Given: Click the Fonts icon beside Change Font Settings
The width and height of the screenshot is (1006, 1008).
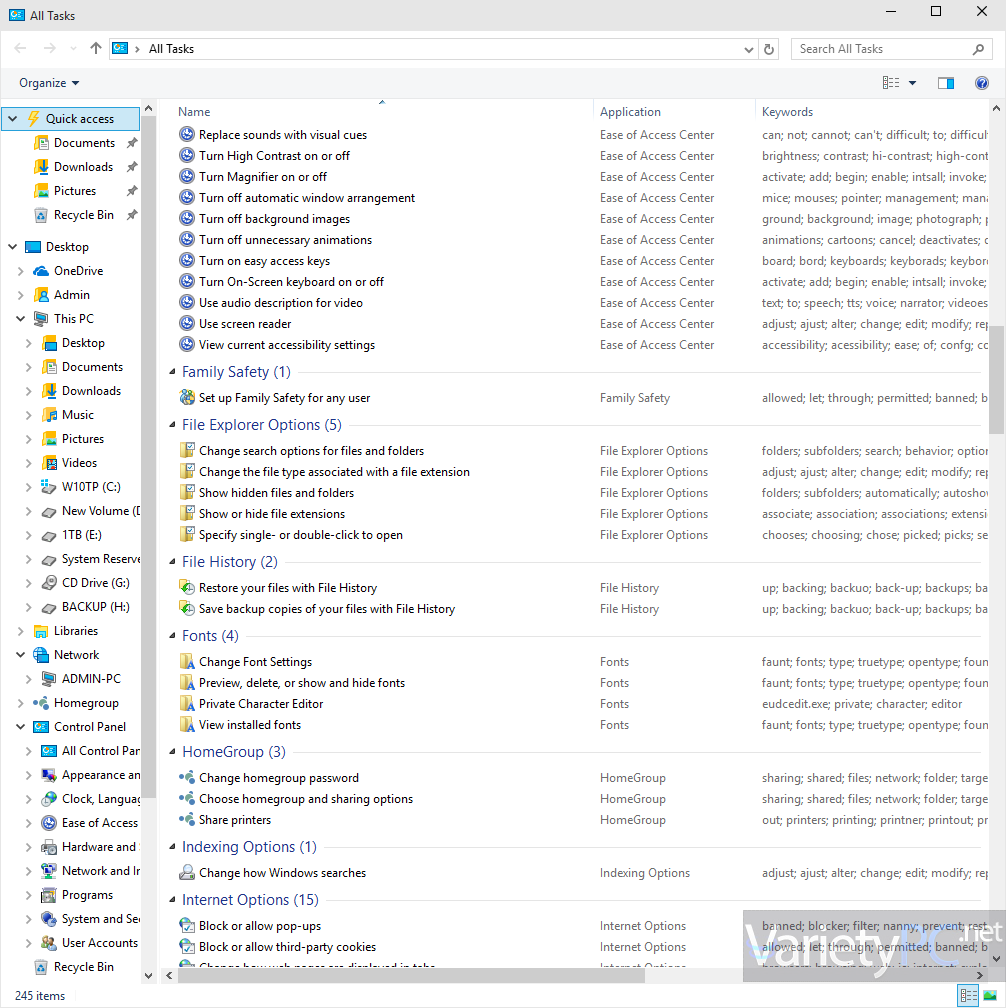Looking at the screenshot, I should point(187,661).
